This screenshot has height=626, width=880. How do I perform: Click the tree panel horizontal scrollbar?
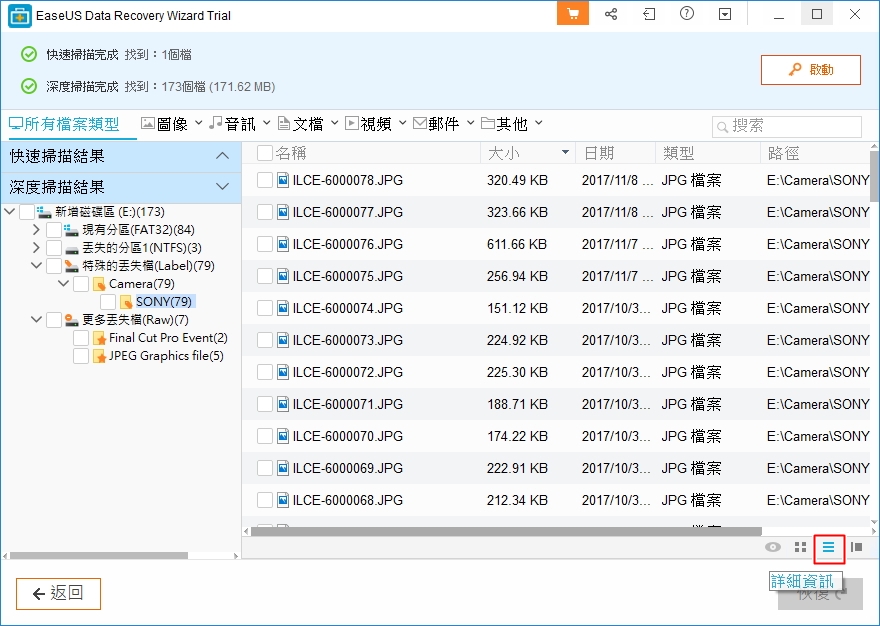[99, 556]
